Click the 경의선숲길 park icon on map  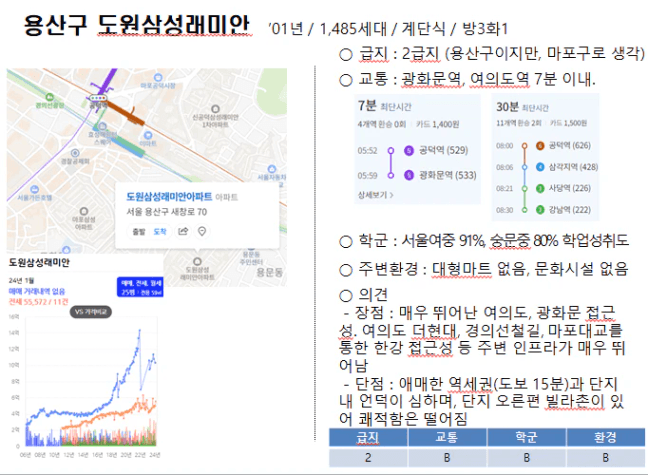tap(50, 97)
